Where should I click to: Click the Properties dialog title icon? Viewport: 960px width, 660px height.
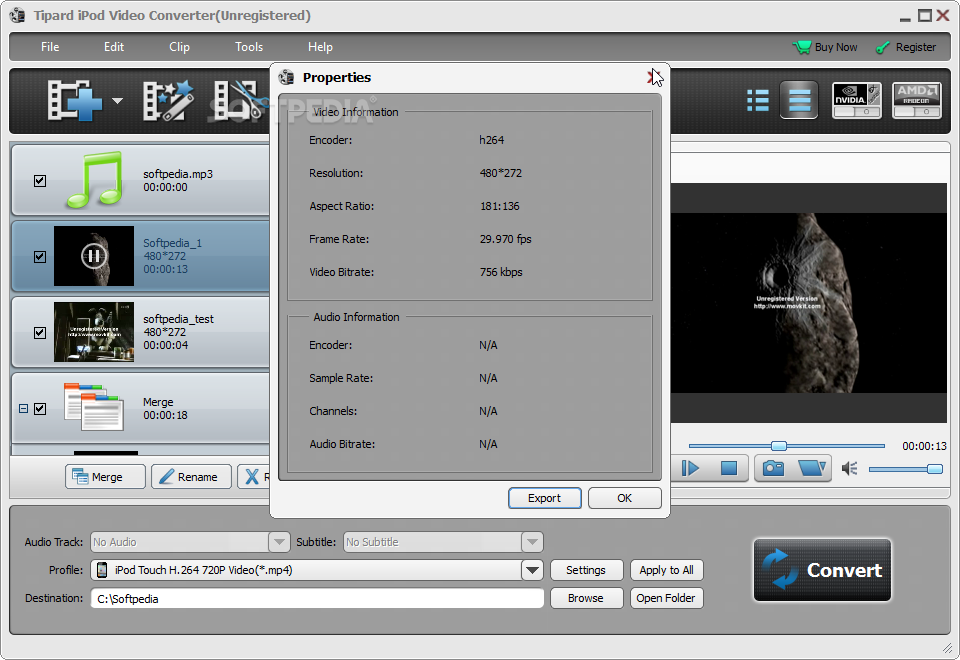click(x=287, y=77)
